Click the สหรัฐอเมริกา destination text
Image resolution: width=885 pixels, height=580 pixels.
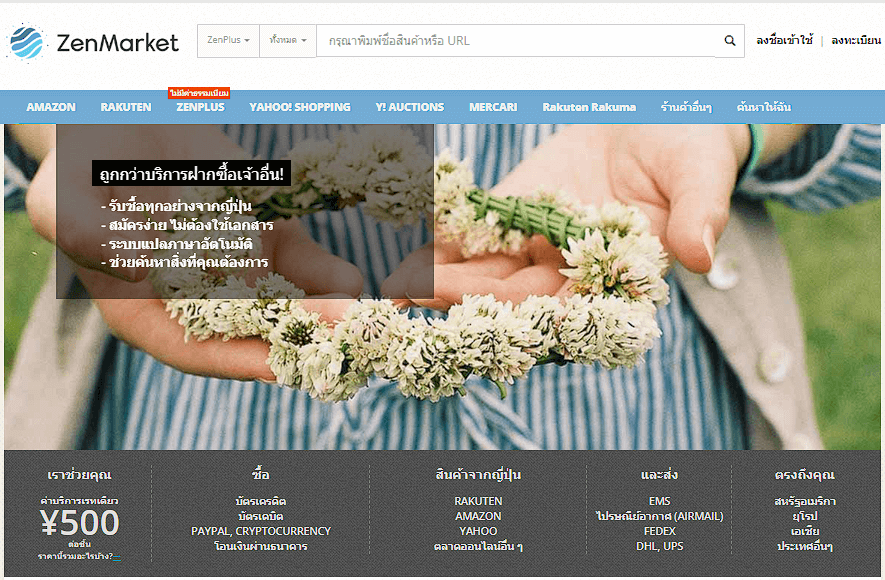(804, 501)
